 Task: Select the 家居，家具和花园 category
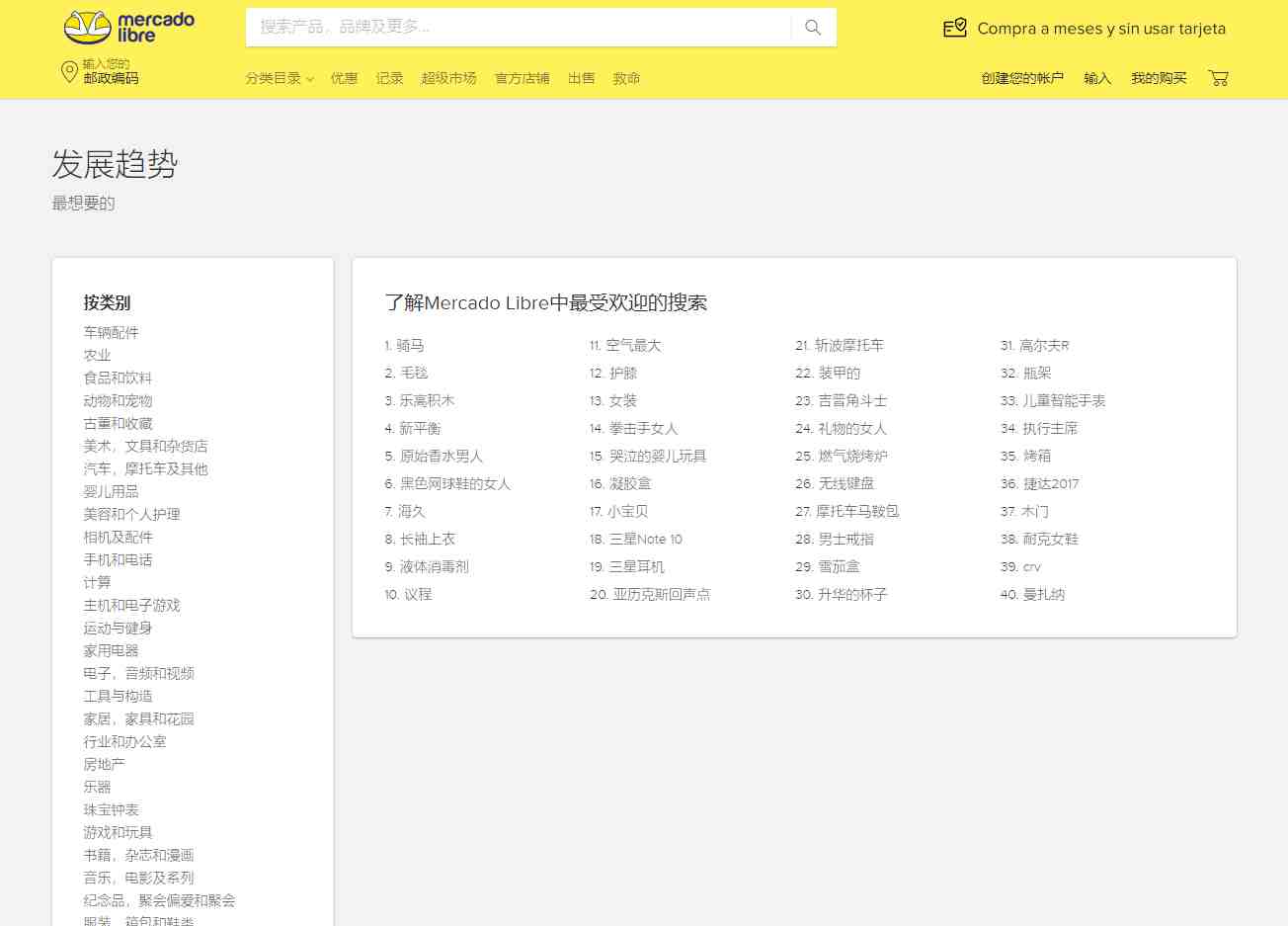[x=138, y=718]
